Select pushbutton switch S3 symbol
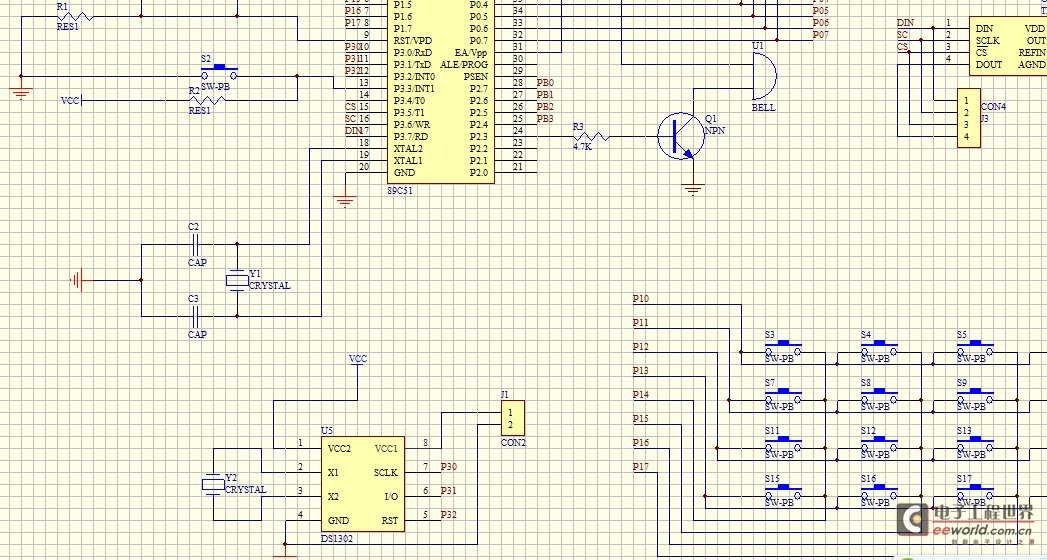The image size is (1047, 560). pyautogui.click(x=783, y=347)
